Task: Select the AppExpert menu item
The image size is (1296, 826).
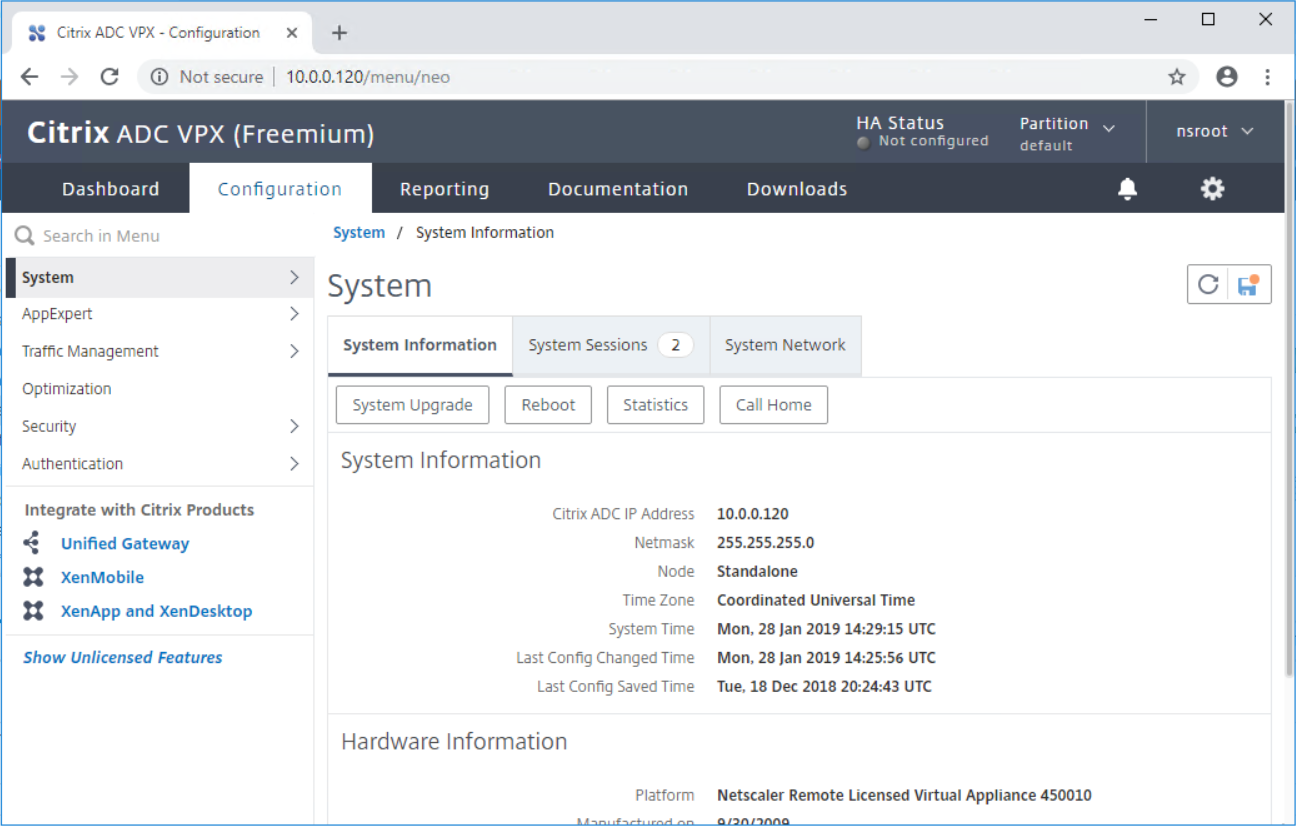Action: coord(160,314)
